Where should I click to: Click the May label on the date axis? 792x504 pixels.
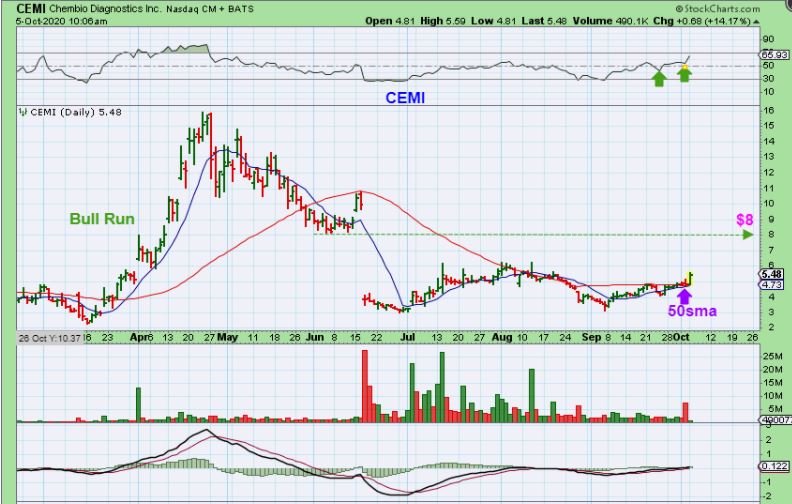click(227, 337)
